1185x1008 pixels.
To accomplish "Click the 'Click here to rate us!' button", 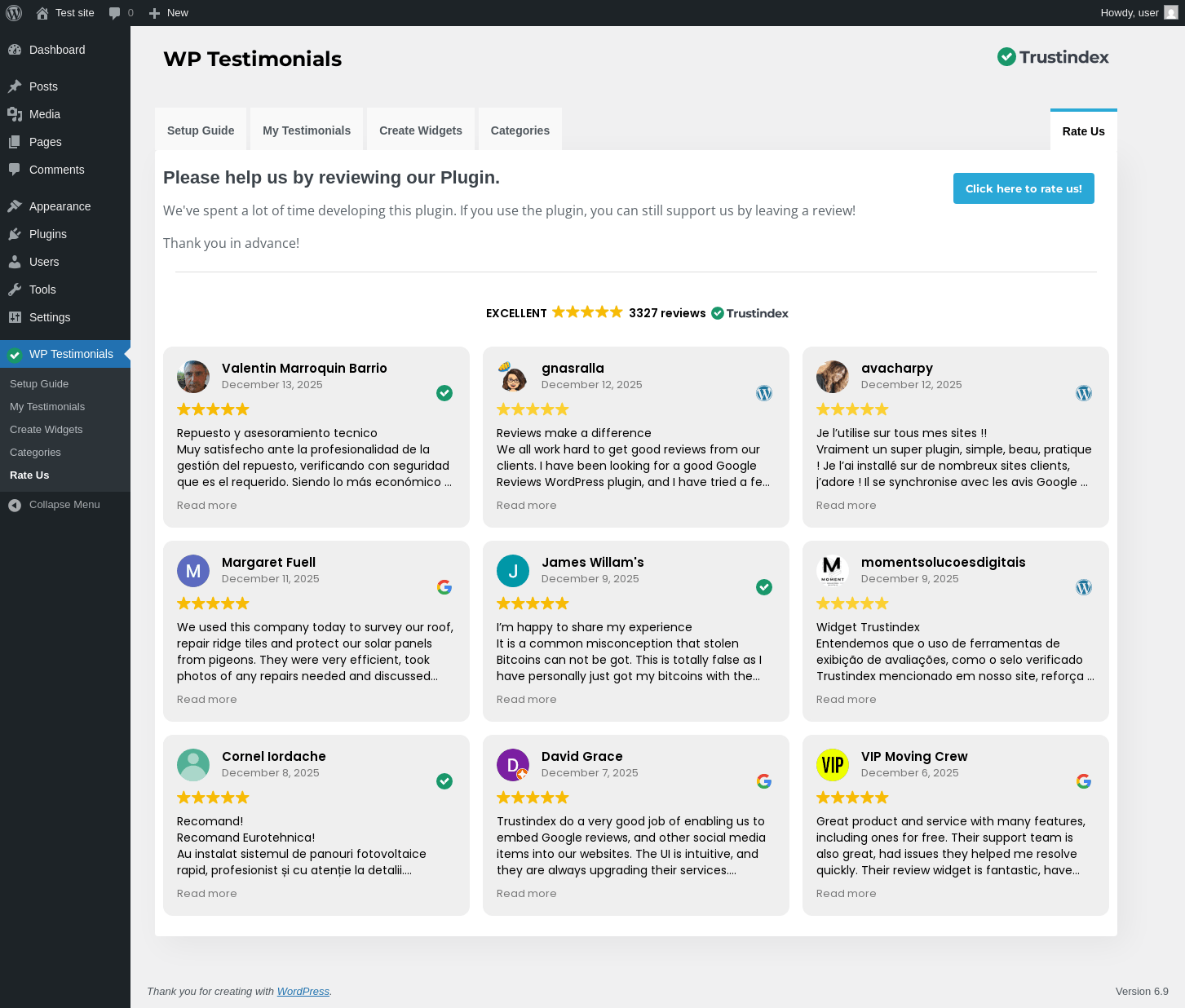I will pyautogui.click(x=1024, y=188).
